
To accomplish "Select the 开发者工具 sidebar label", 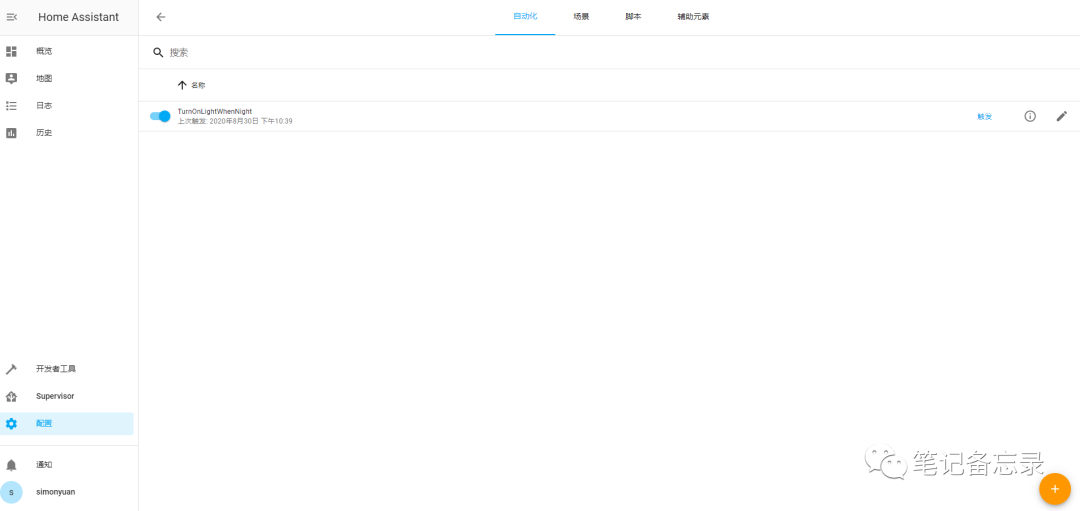I will (56, 369).
